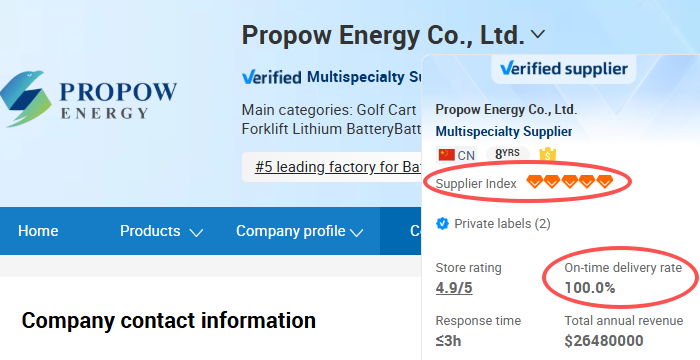The height and width of the screenshot is (360, 700).
Task: Click the Verified logo beside Multispecialty text
Action: tap(271, 77)
